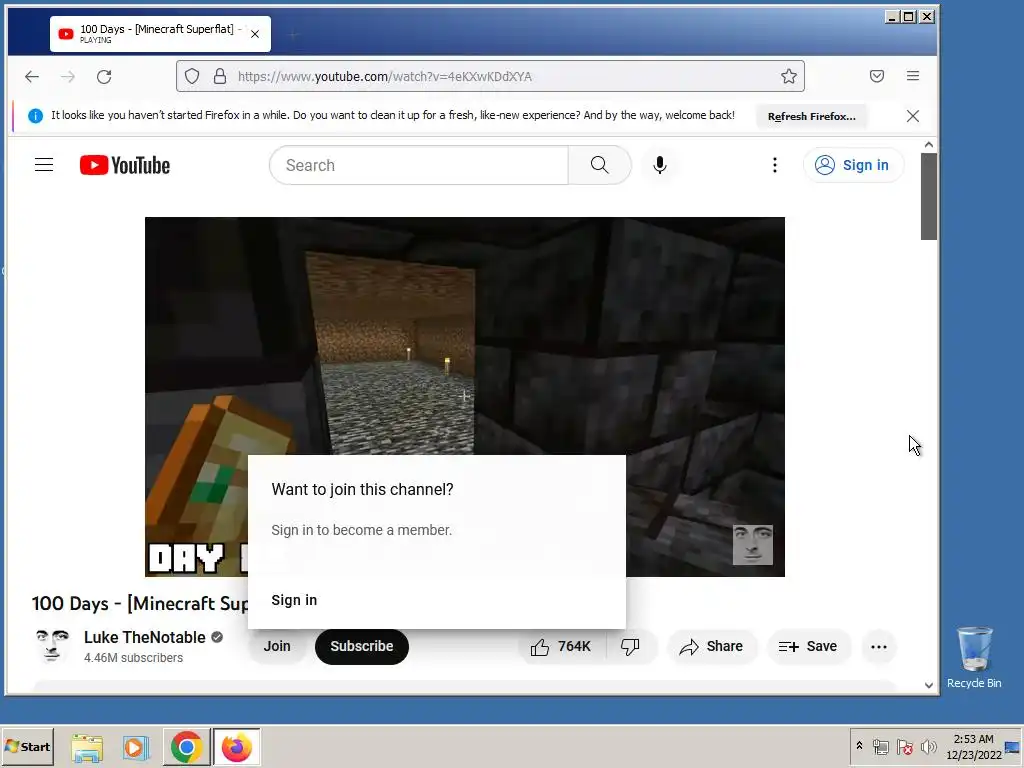This screenshot has width=1024, height=768.
Task: Click scrollbar up arrow
Action: pos(929,145)
